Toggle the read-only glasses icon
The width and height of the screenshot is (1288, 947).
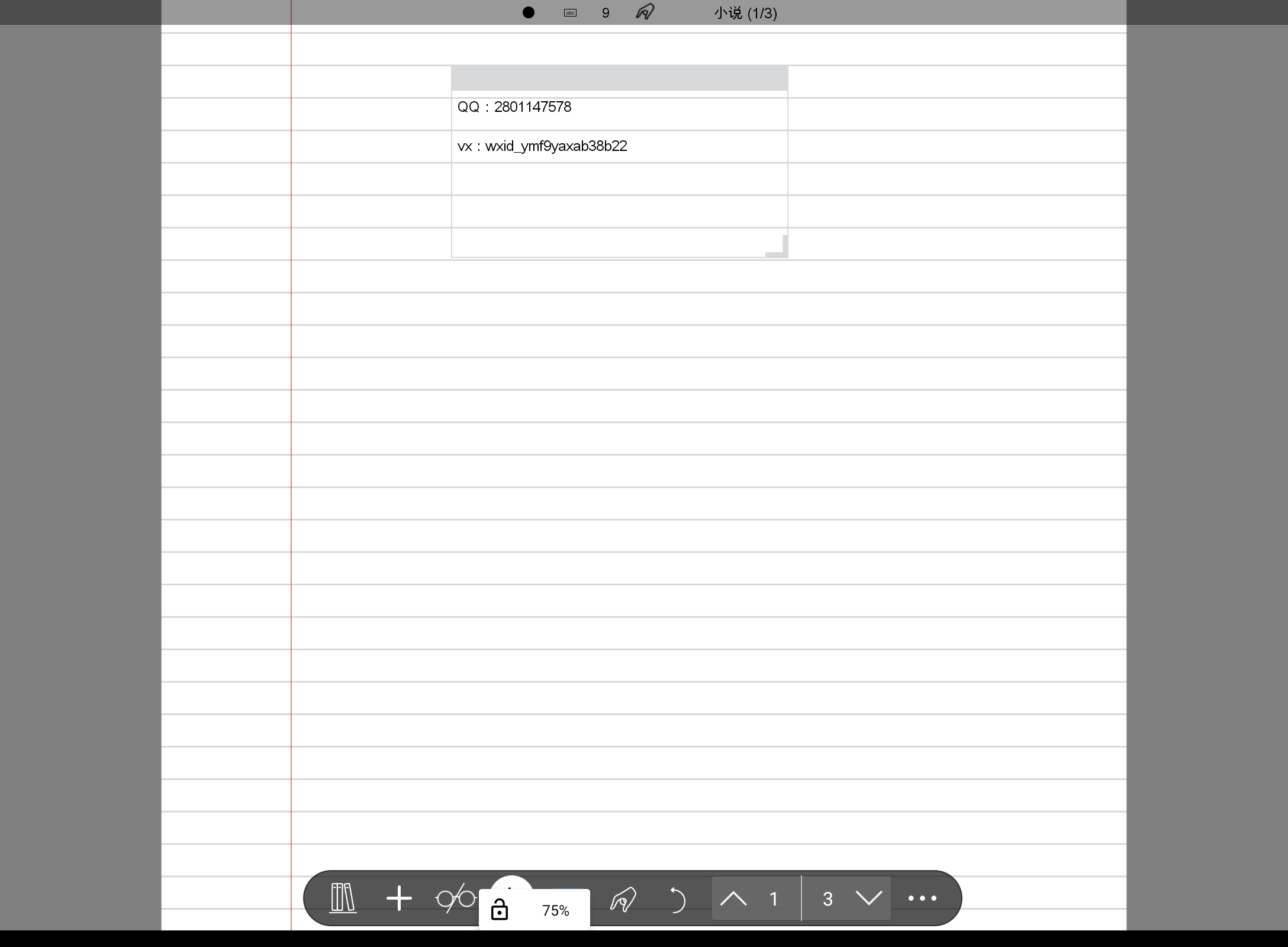[x=456, y=898]
